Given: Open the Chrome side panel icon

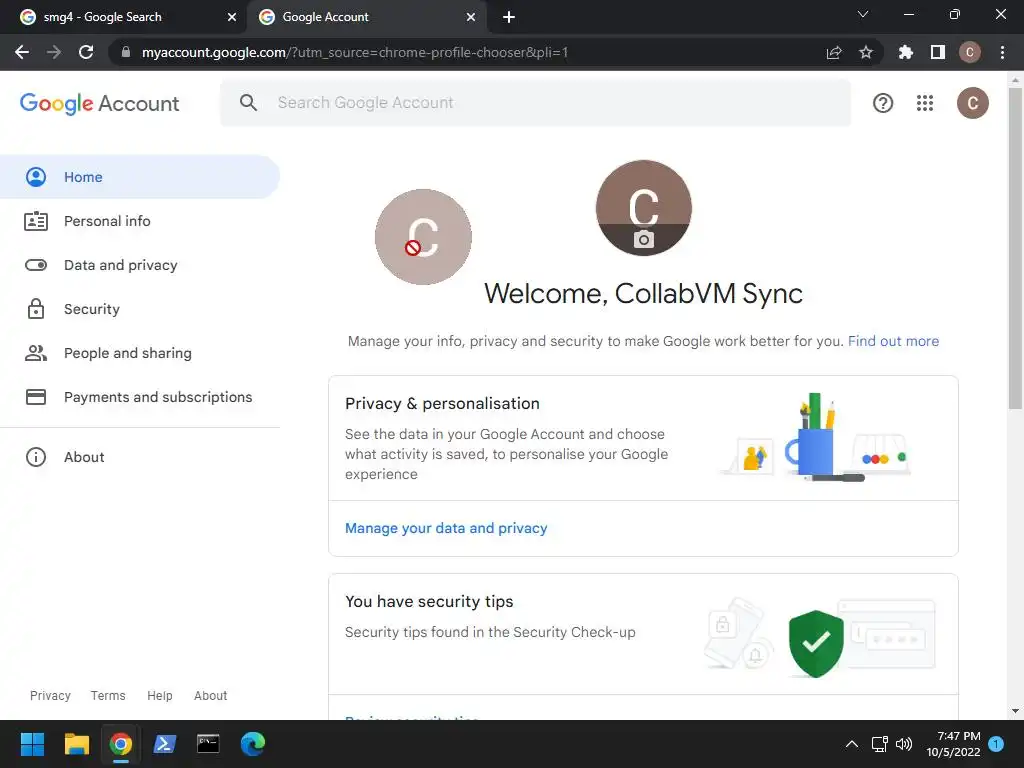Looking at the screenshot, I should click(938, 52).
